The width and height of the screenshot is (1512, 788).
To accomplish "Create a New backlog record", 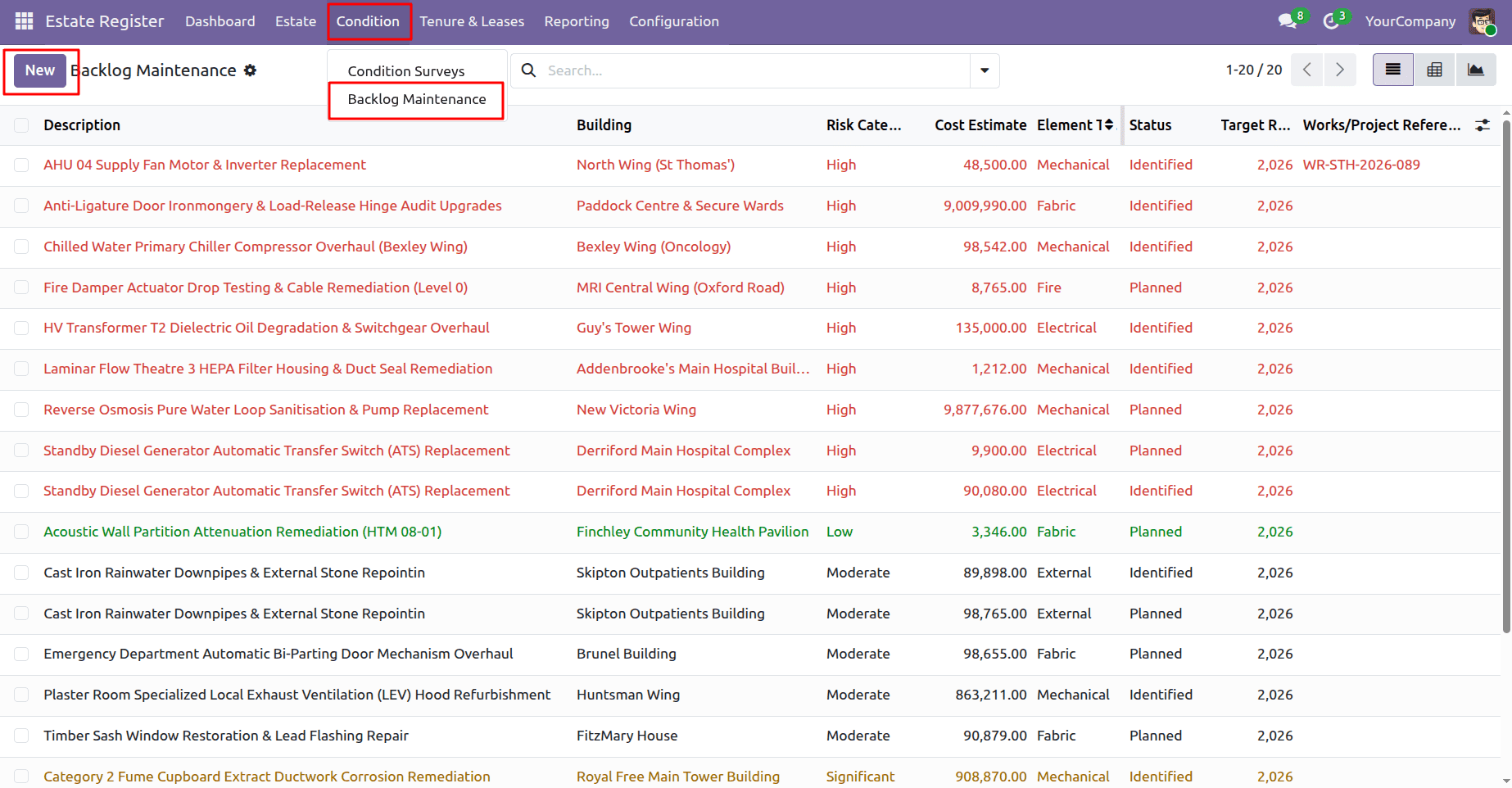I will point(40,70).
